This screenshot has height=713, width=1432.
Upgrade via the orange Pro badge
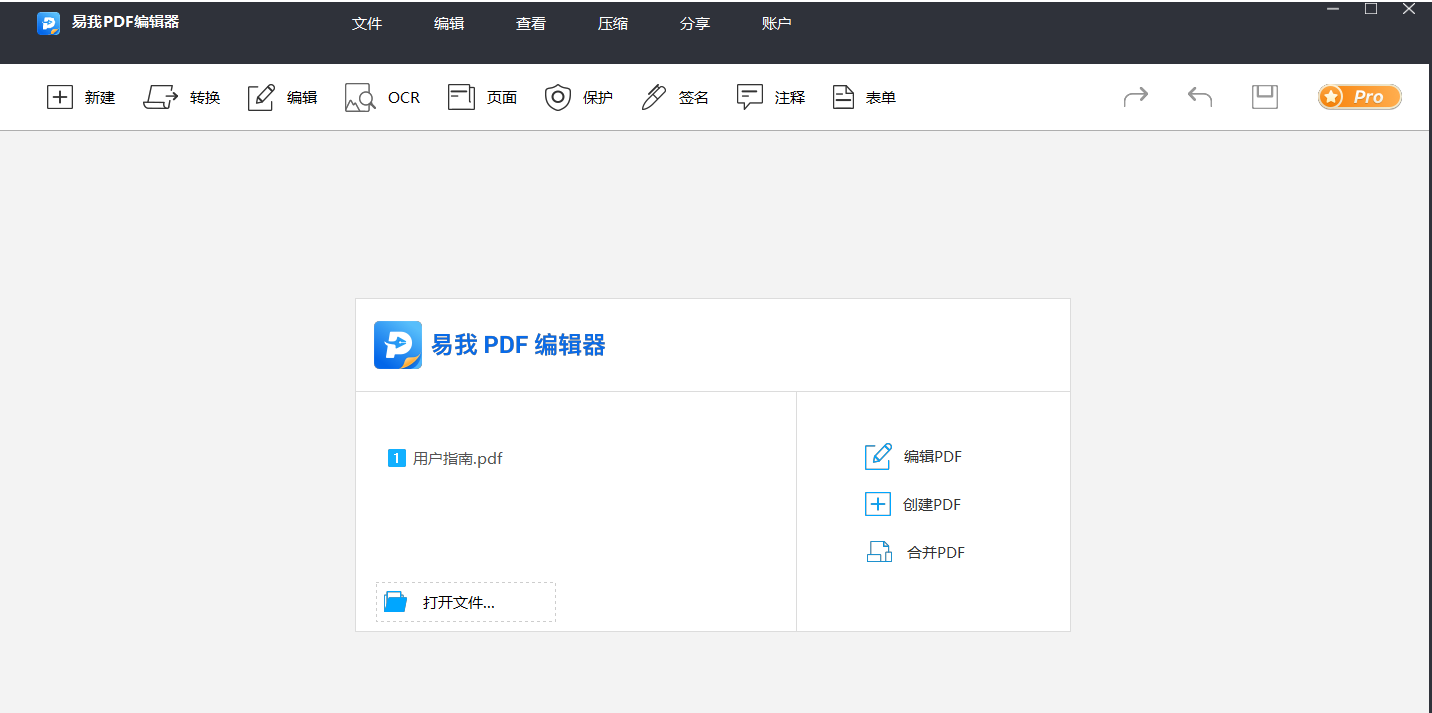pyautogui.click(x=1360, y=97)
